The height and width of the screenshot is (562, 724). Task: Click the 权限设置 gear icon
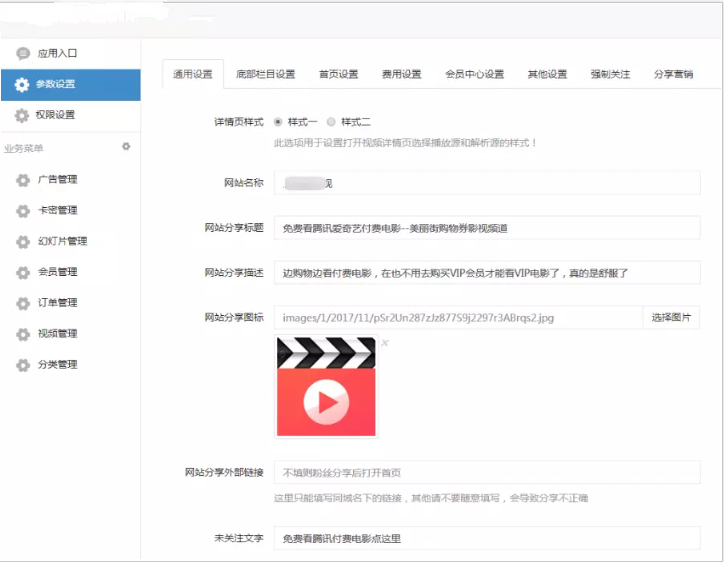coord(22,115)
